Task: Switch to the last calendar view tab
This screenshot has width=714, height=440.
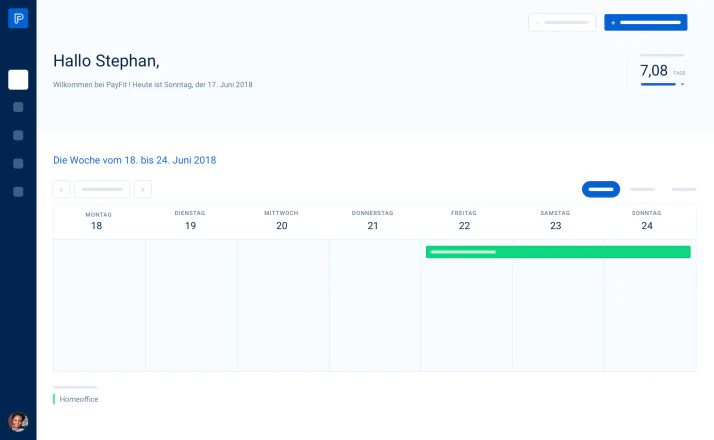Action: [x=684, y=189]
